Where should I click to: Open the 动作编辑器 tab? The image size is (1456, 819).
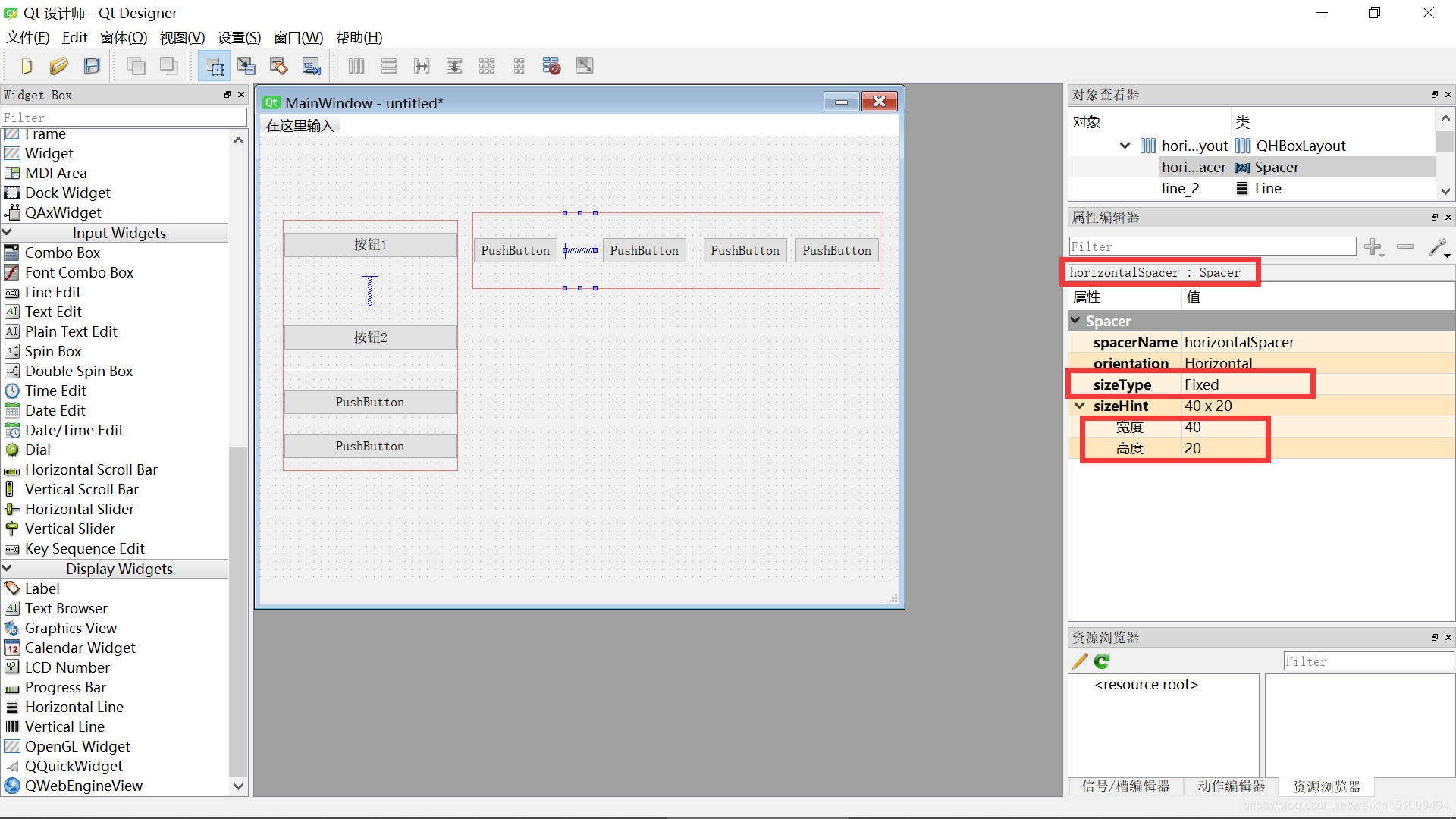point(1231,786)
